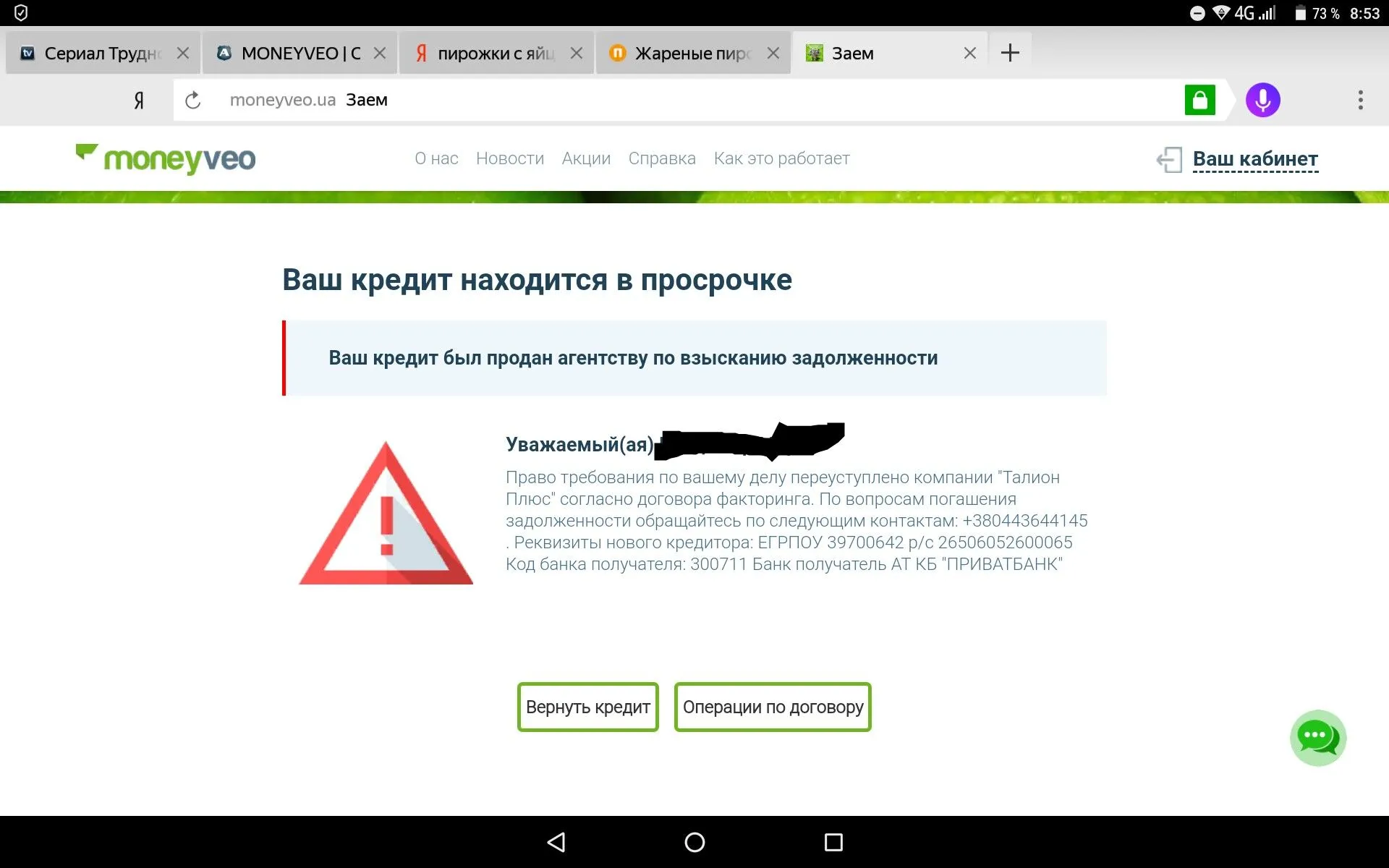The height and width of the screenshot is (868, 1389).
Task: Reload the page with refresh icon
Action: [192, 100]
